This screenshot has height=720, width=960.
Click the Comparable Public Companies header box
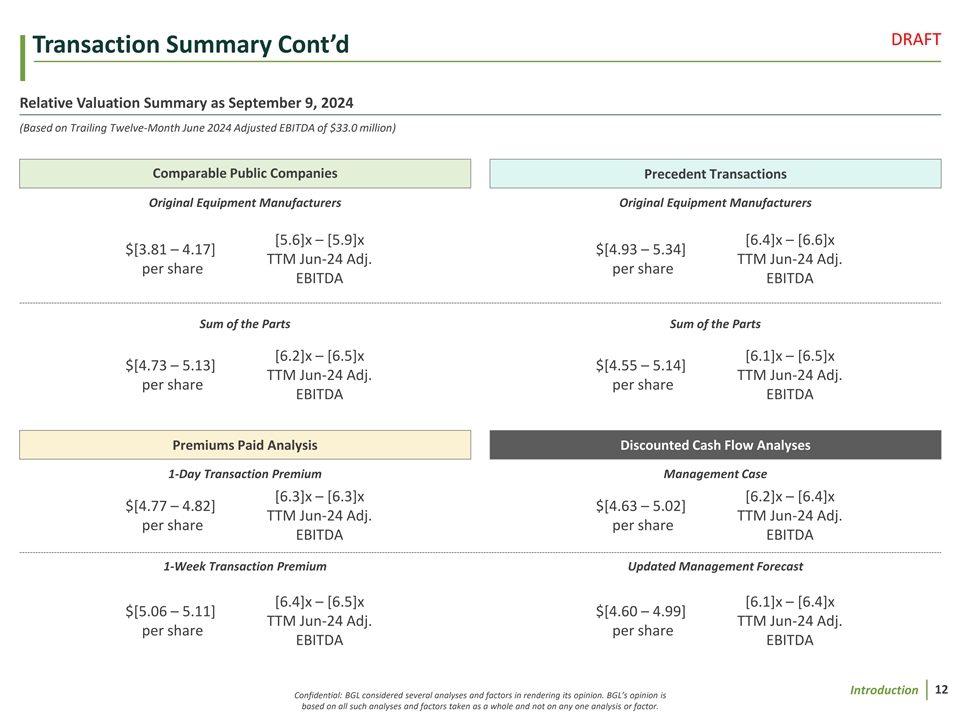245,174
